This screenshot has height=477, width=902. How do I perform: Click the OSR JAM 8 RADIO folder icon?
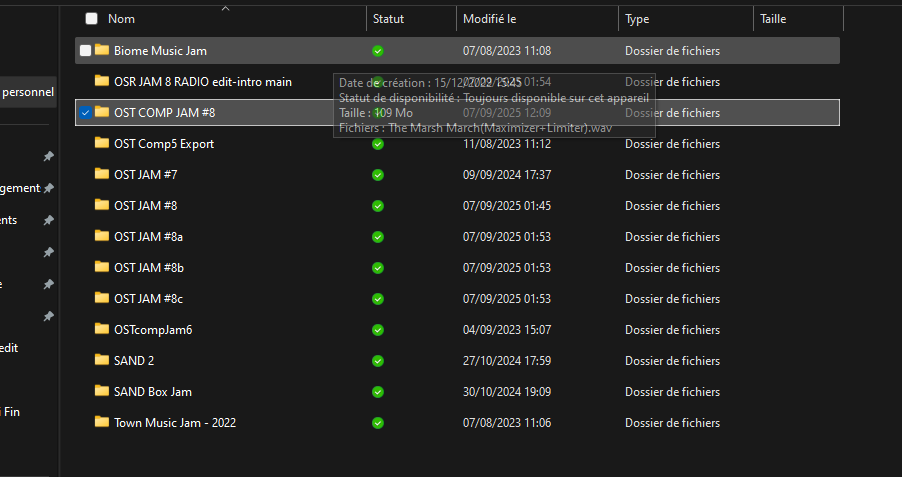click(101, 81)
